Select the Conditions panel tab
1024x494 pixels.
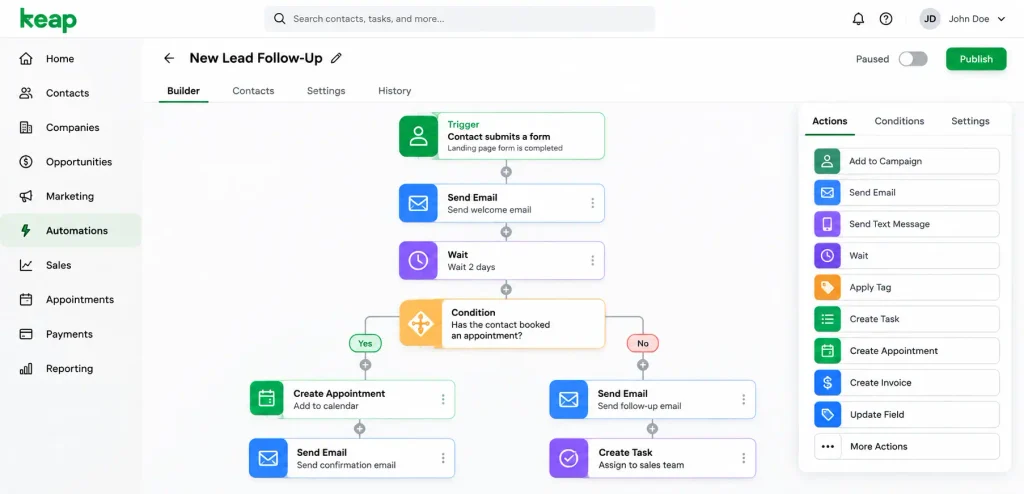(x=899, y=121)
